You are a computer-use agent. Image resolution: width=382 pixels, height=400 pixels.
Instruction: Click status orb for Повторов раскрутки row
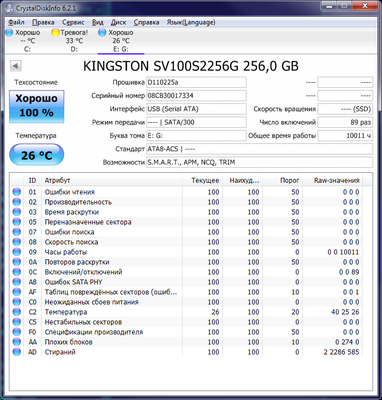tap(17, 262)
